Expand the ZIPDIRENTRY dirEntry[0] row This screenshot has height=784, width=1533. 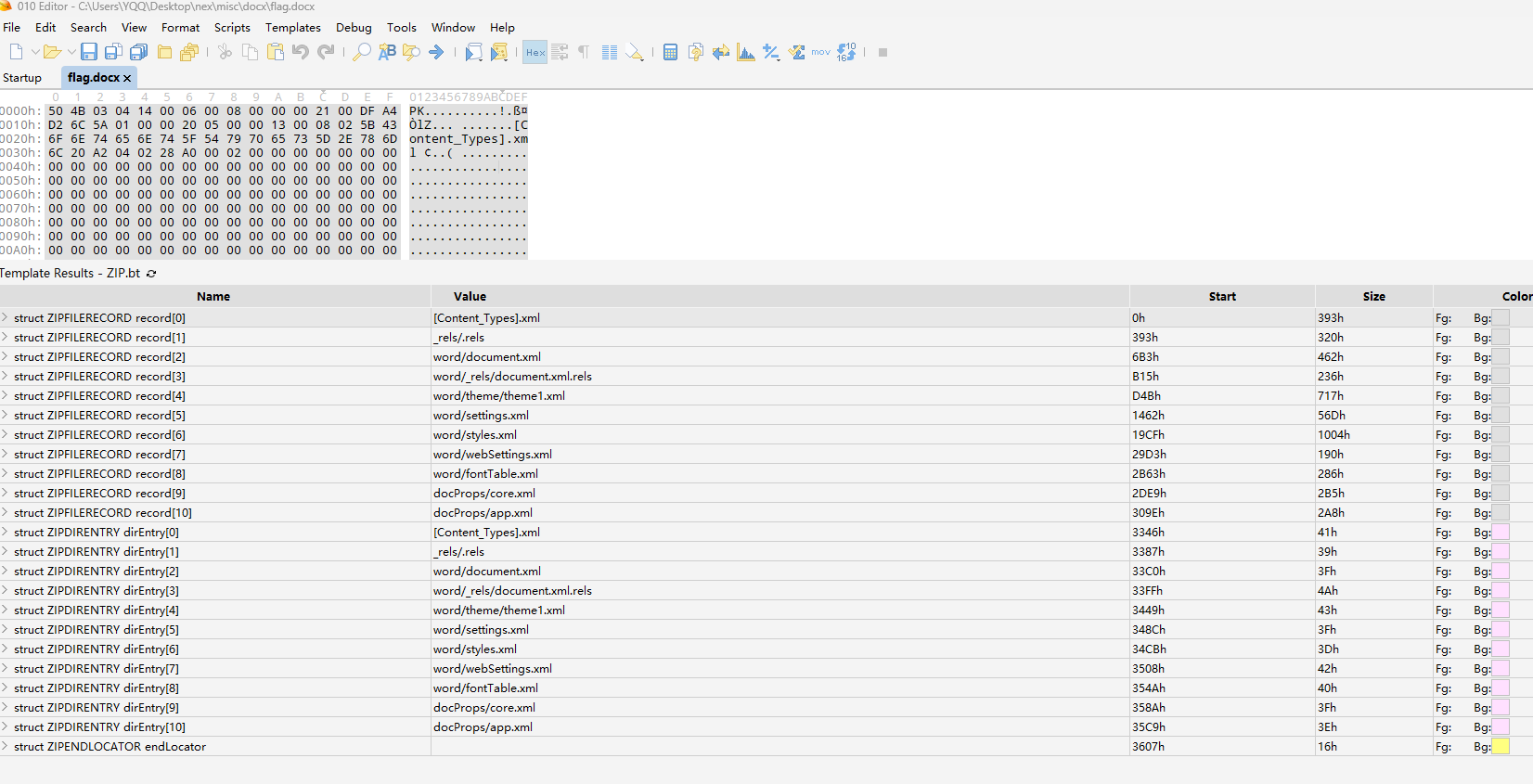point(6,533)
